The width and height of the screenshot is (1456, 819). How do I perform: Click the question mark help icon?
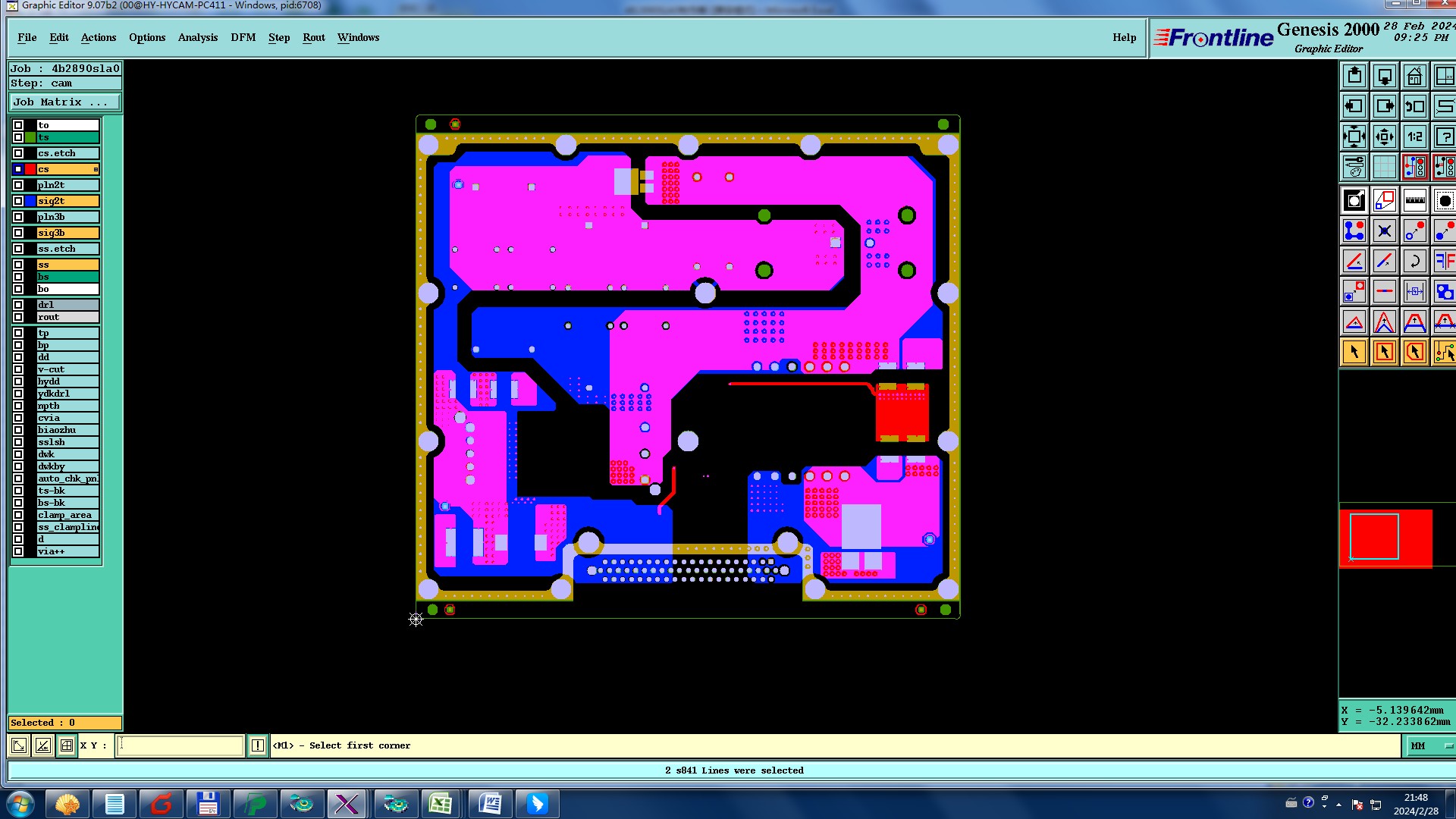[1444, 137]
